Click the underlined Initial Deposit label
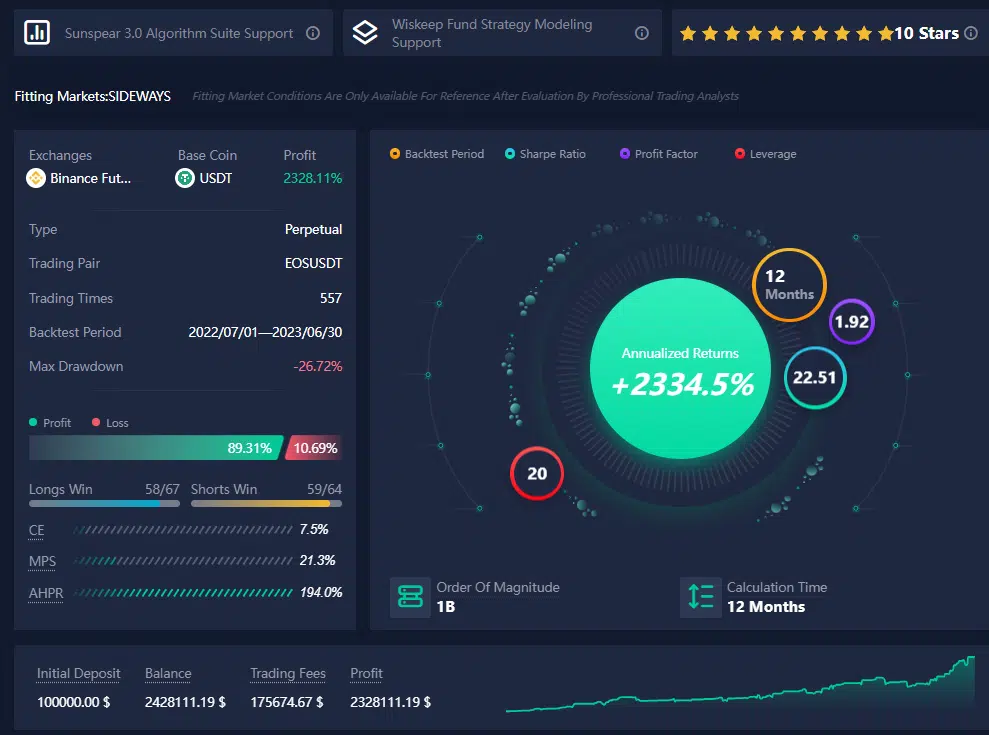The width and height of the screenshot is (989, 735). pyautogui.click(x=78, y=673)
